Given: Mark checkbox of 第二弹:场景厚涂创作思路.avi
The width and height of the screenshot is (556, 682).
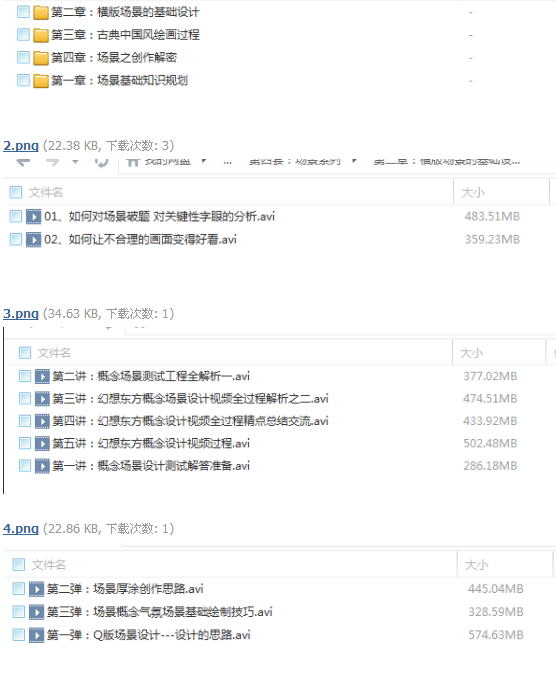Looking at the screenshot, I should (x=19, y=588).
